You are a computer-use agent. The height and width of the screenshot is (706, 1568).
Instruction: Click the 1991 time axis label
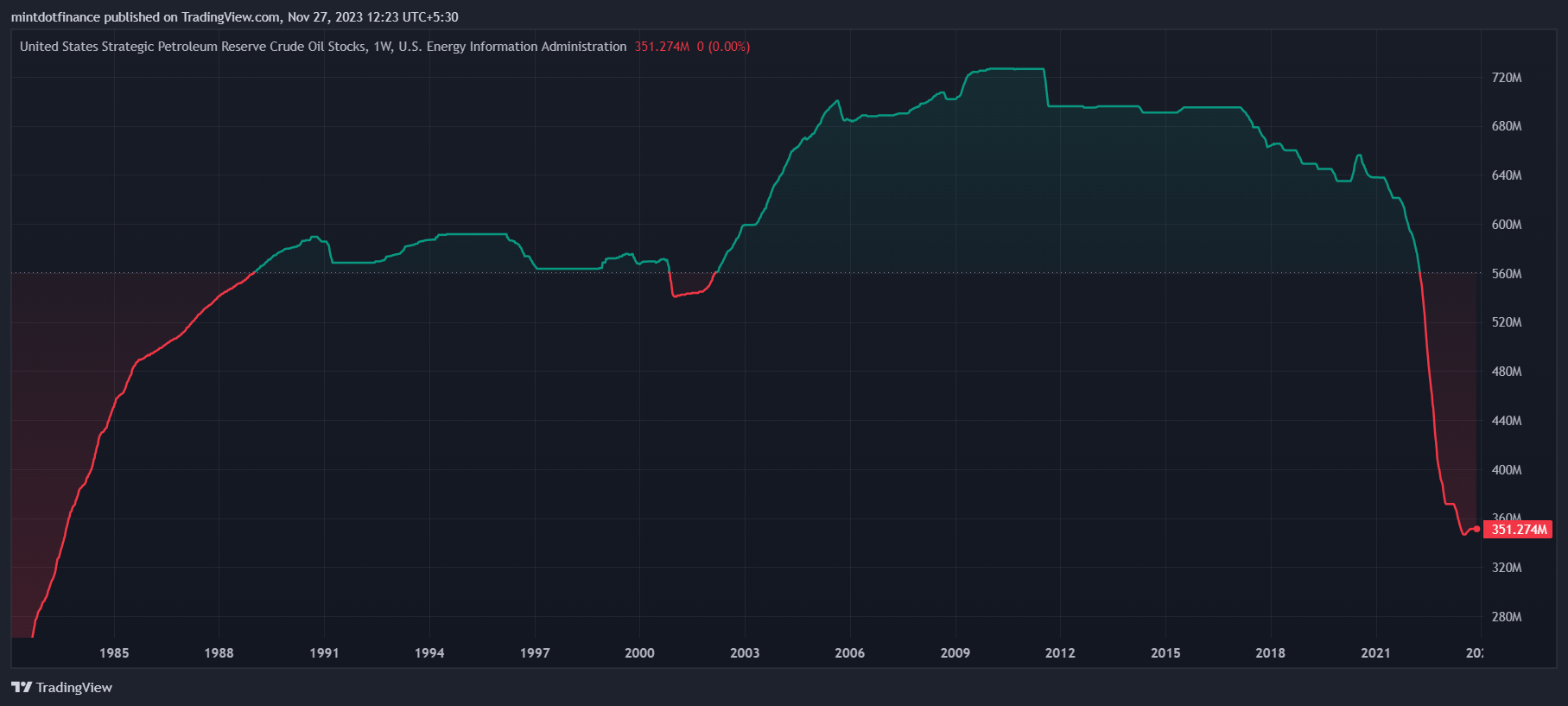(x=324, y=653)
